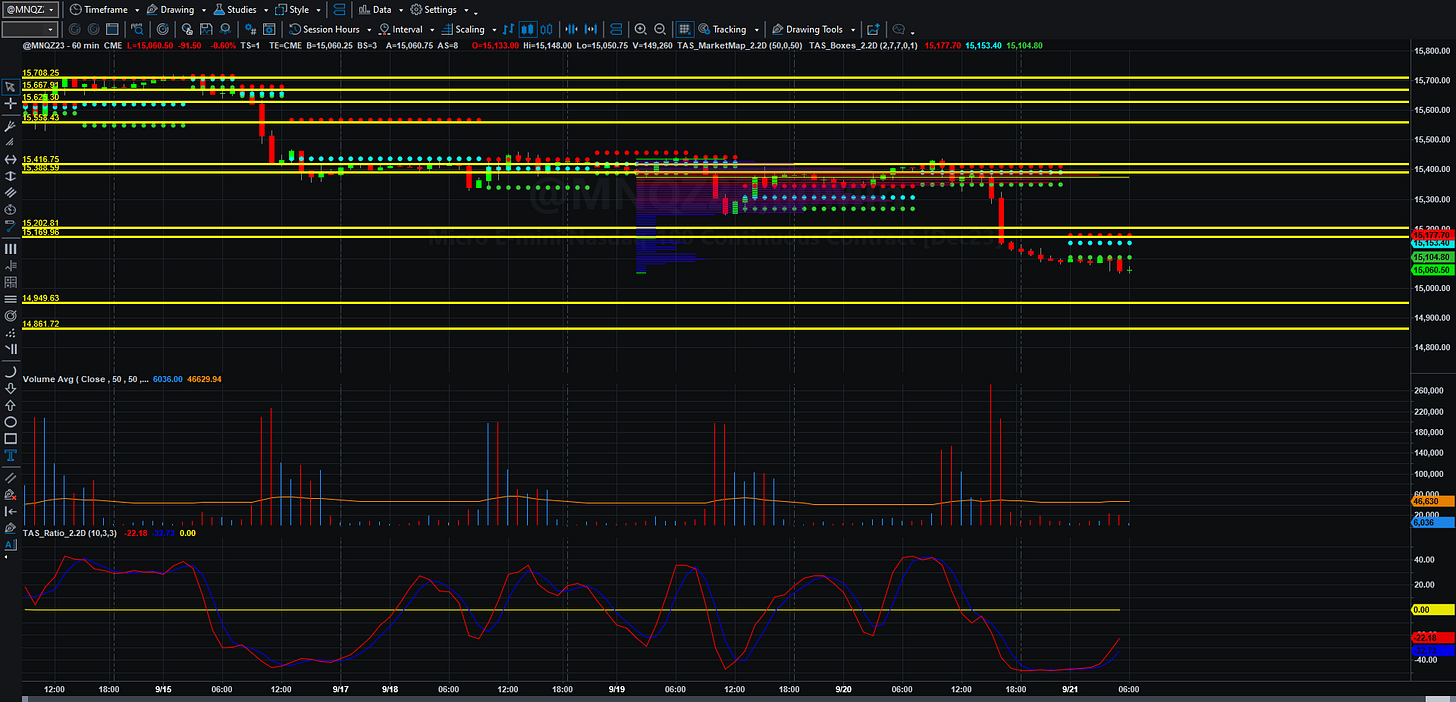Select the ellipse drawing tool
This screenshot has width=1456, height=702.
[10, 422]
